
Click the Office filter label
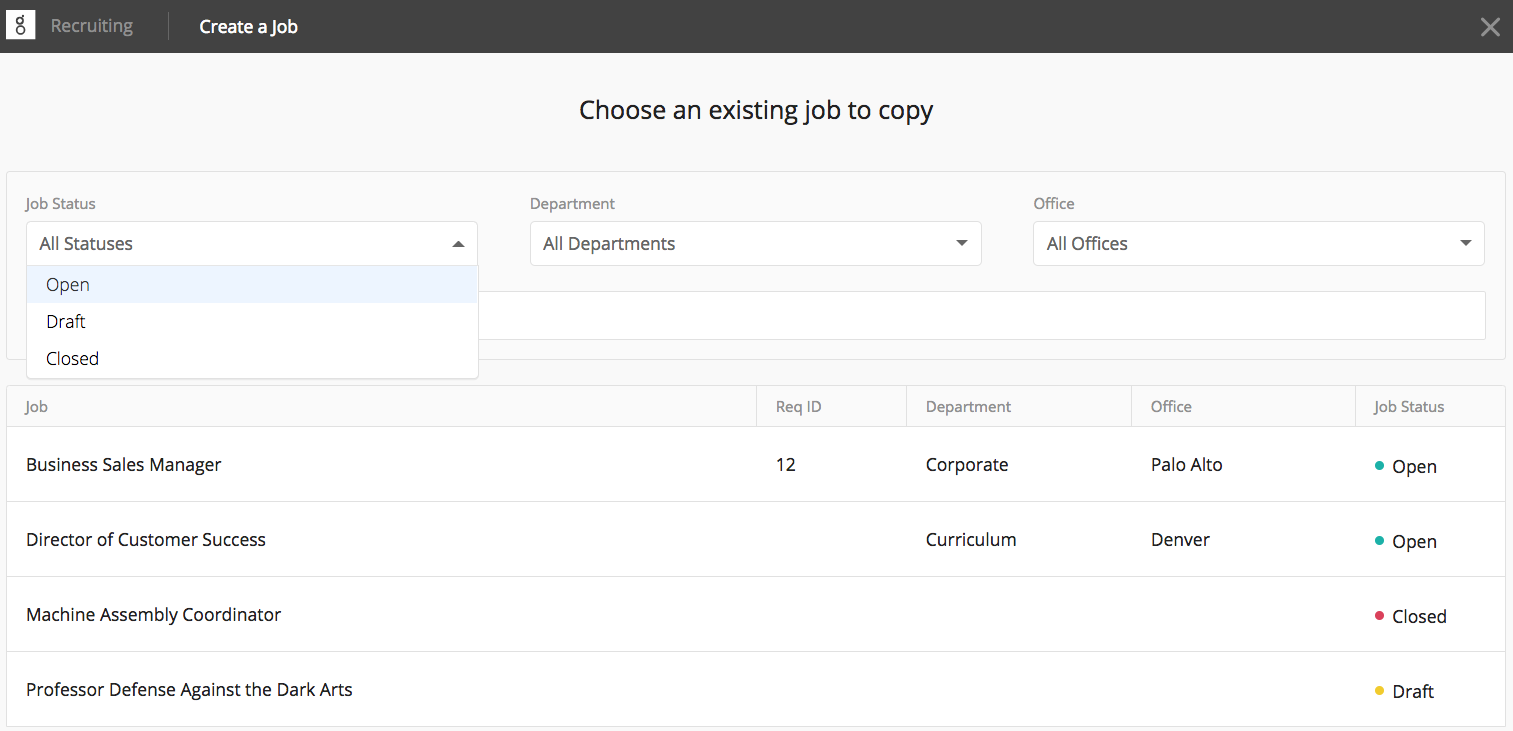coord(1054,204)
